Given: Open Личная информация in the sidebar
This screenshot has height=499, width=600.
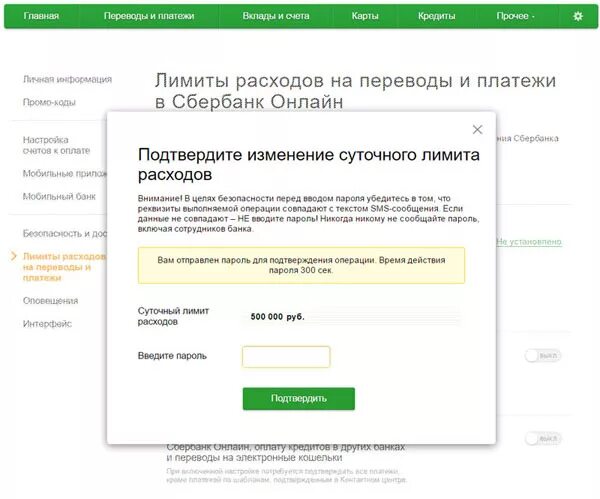Looking at the screenshot, I should [67, 79].
